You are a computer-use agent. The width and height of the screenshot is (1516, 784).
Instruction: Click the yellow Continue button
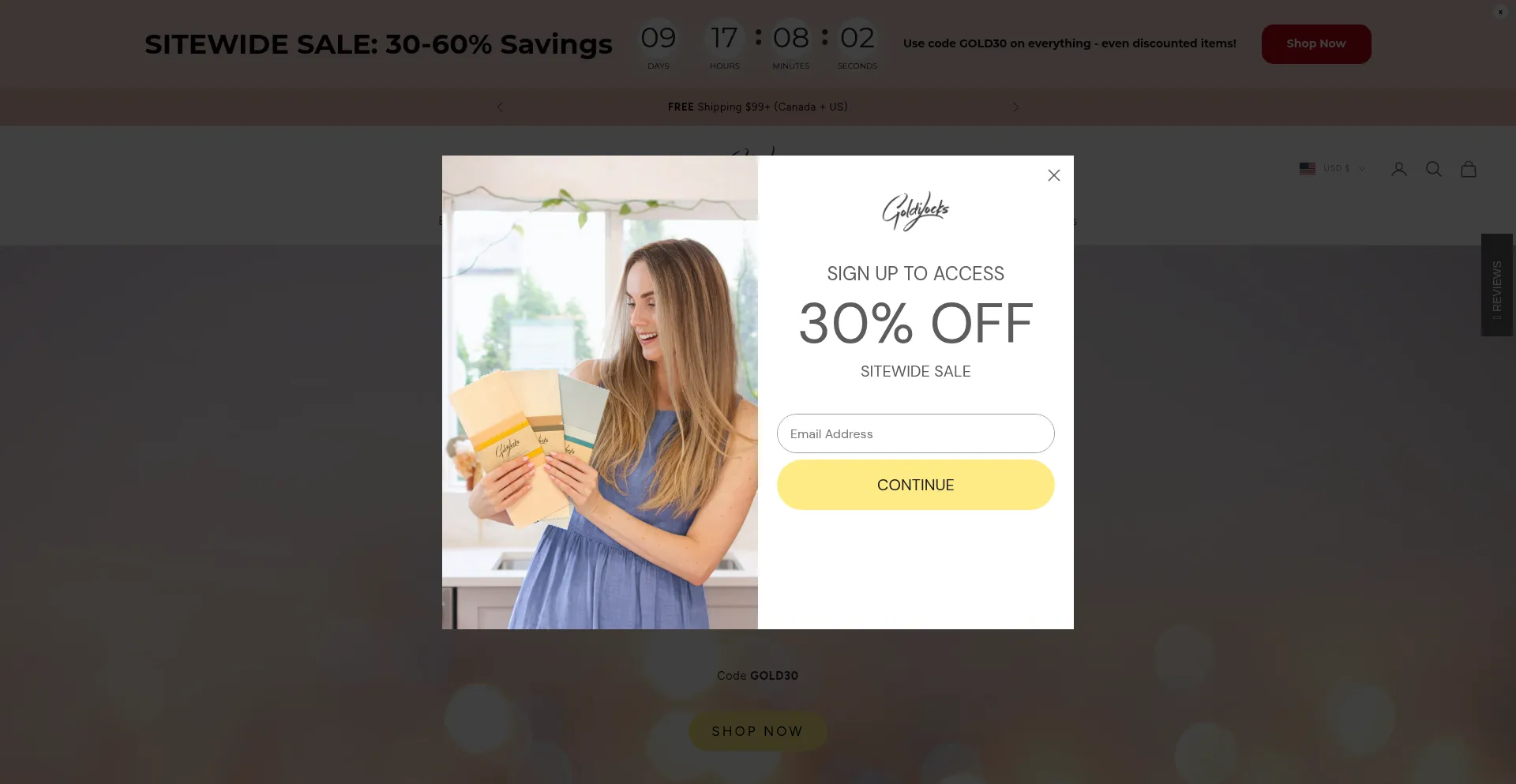point(916,485)
